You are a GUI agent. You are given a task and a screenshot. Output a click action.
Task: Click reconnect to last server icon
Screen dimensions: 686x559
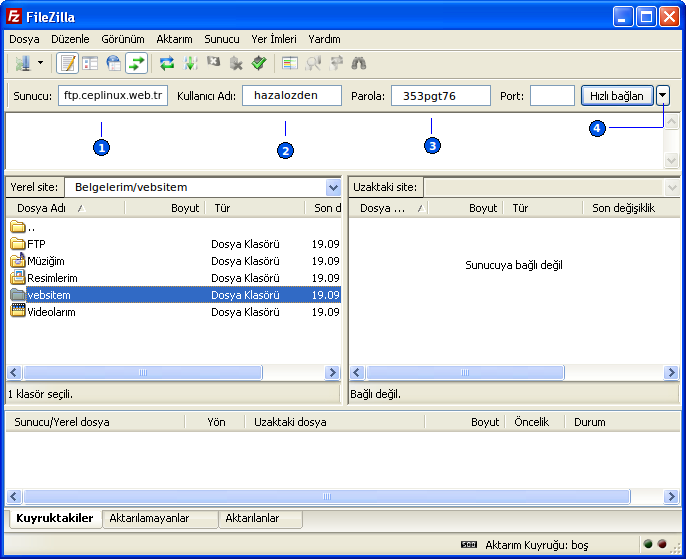259,63
